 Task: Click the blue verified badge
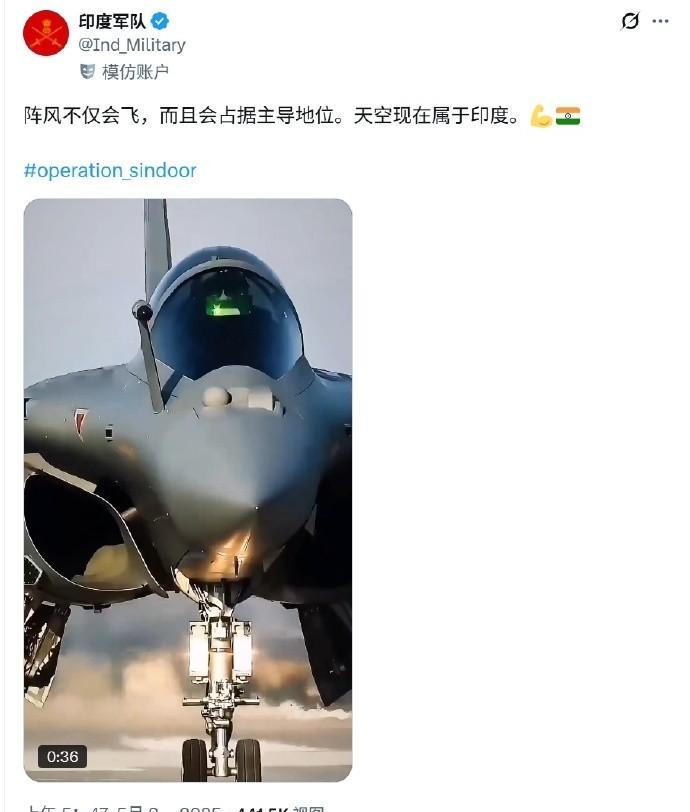(x=160, y=21)
